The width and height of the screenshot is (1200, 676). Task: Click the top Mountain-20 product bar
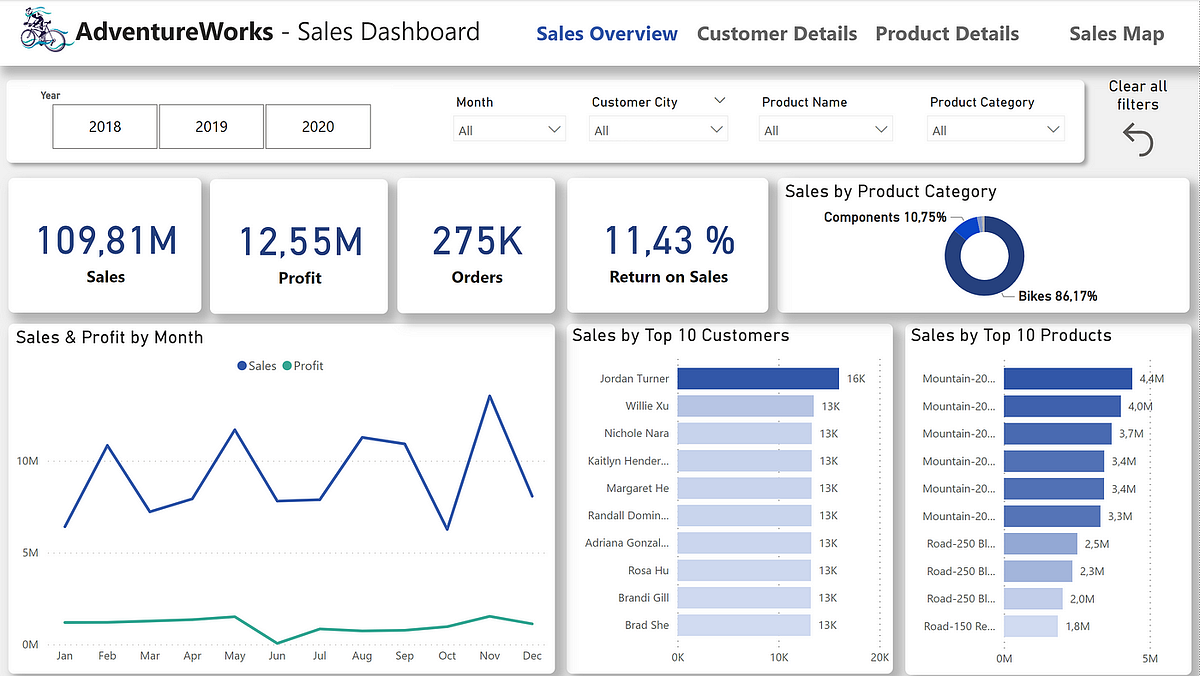point(1065,378)
